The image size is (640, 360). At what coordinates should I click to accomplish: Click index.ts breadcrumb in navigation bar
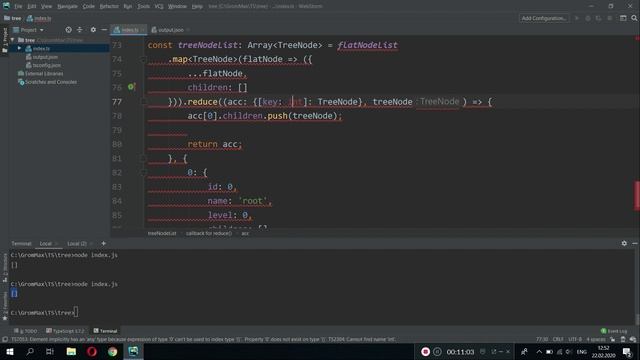pyautogui.click(x=39, y=18)
